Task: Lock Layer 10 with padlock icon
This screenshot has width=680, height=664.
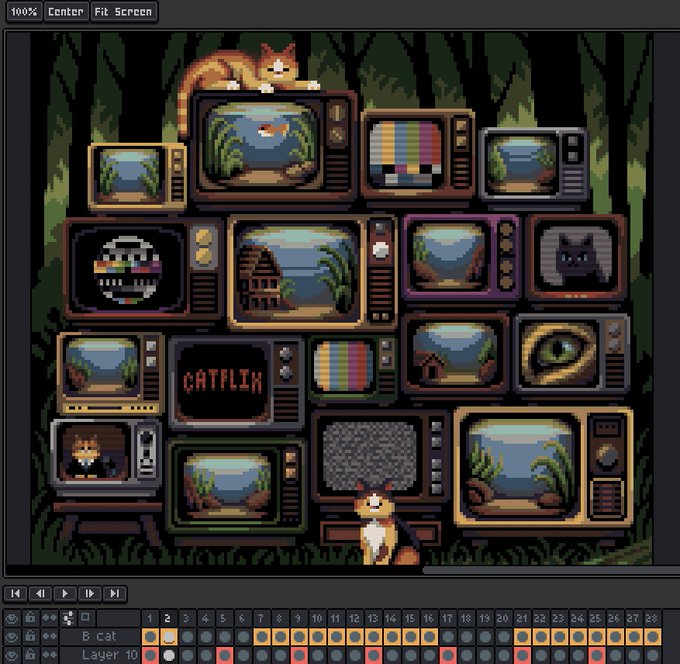Action: point(30,655)
